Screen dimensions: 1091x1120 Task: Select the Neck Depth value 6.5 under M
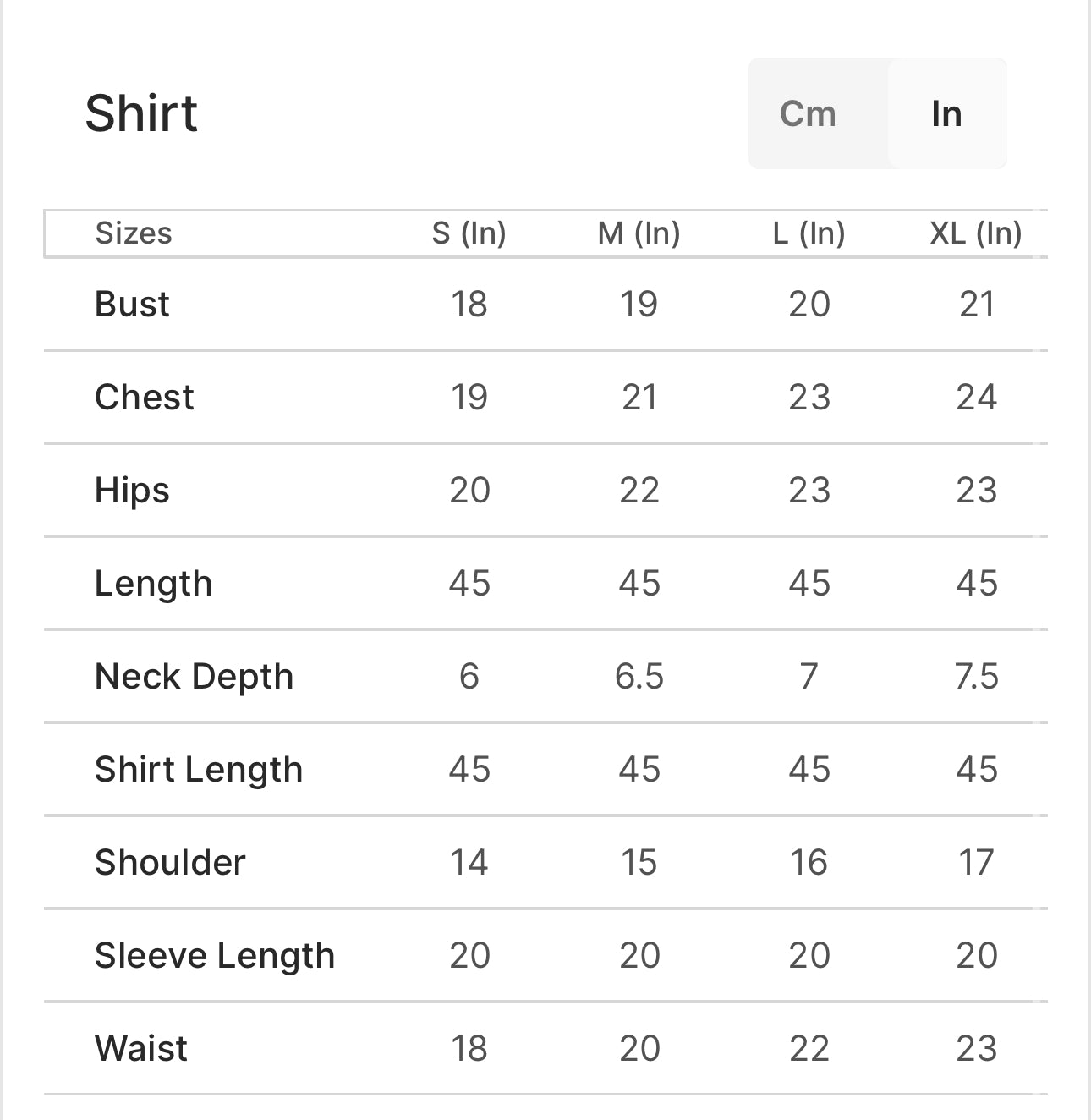coord(640,676)
